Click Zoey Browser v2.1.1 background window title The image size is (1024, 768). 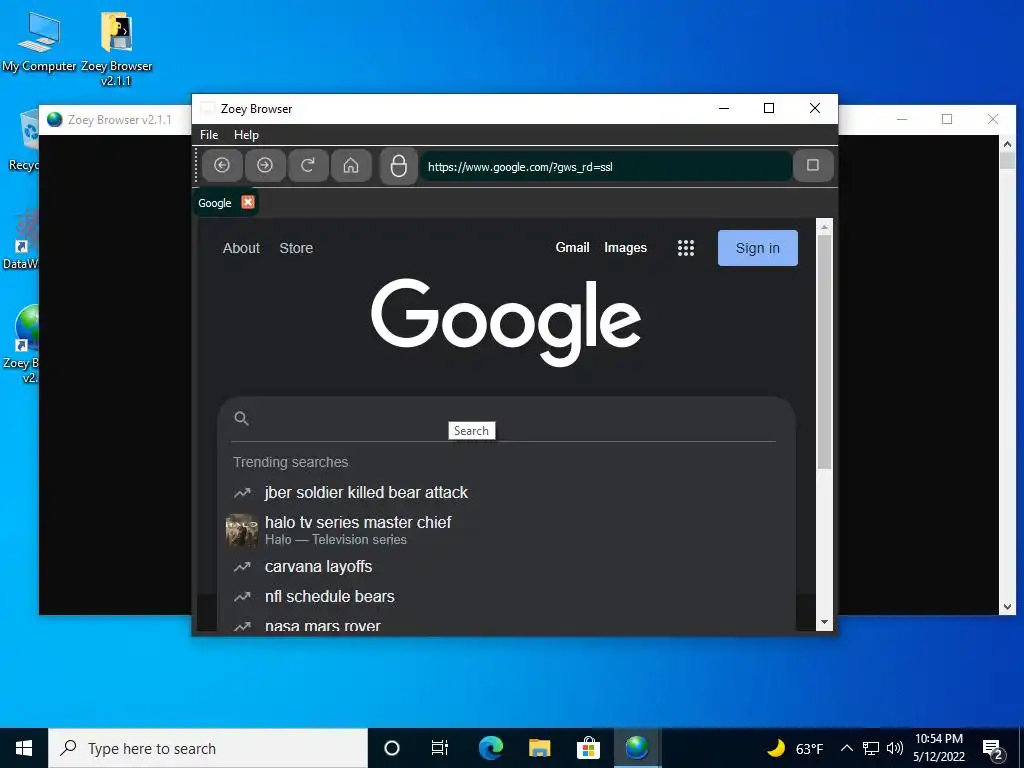point(120,120)
